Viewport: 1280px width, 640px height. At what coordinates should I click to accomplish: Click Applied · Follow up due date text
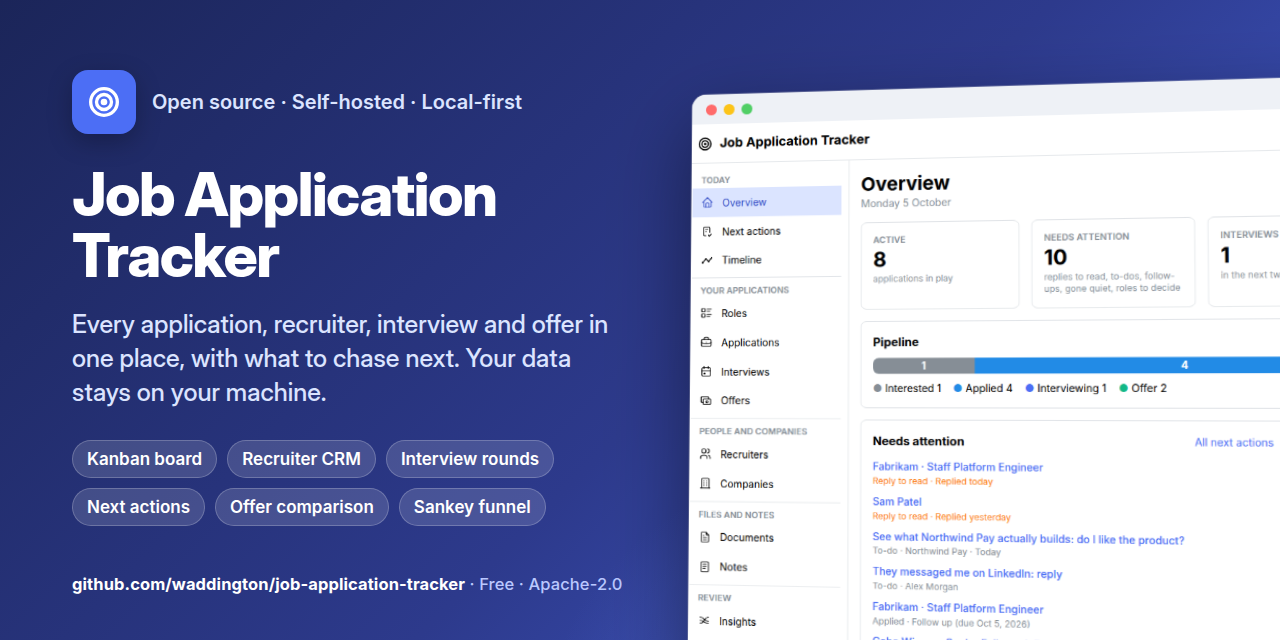pos(951,621)
